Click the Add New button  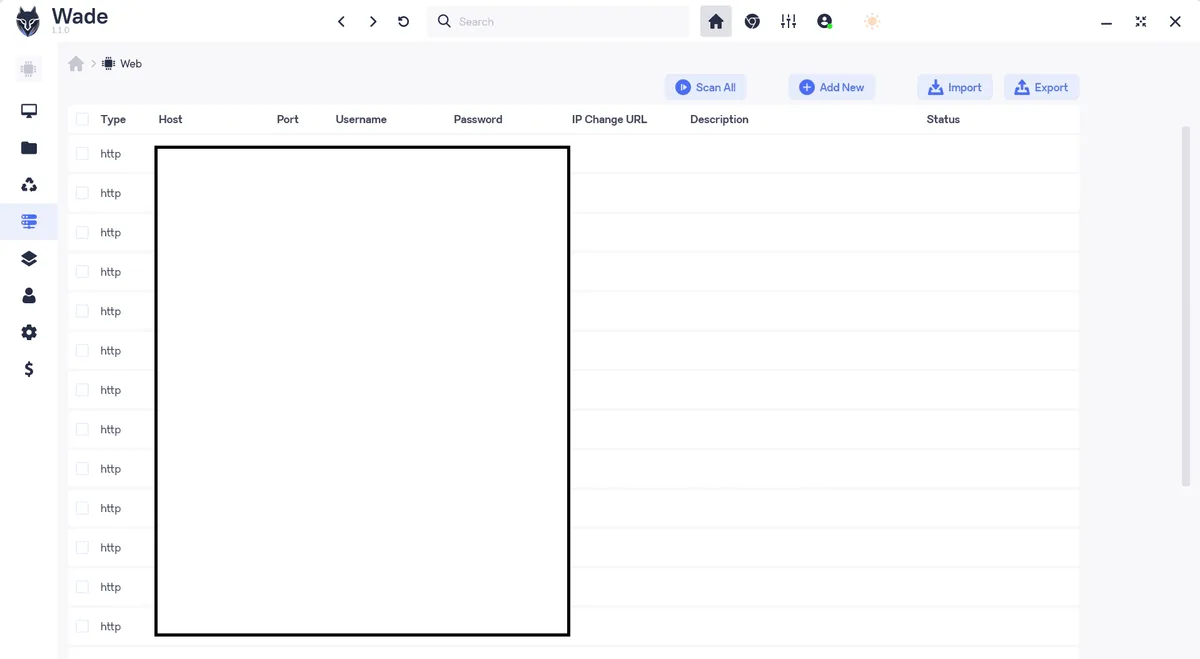click(x=832, y=87)
